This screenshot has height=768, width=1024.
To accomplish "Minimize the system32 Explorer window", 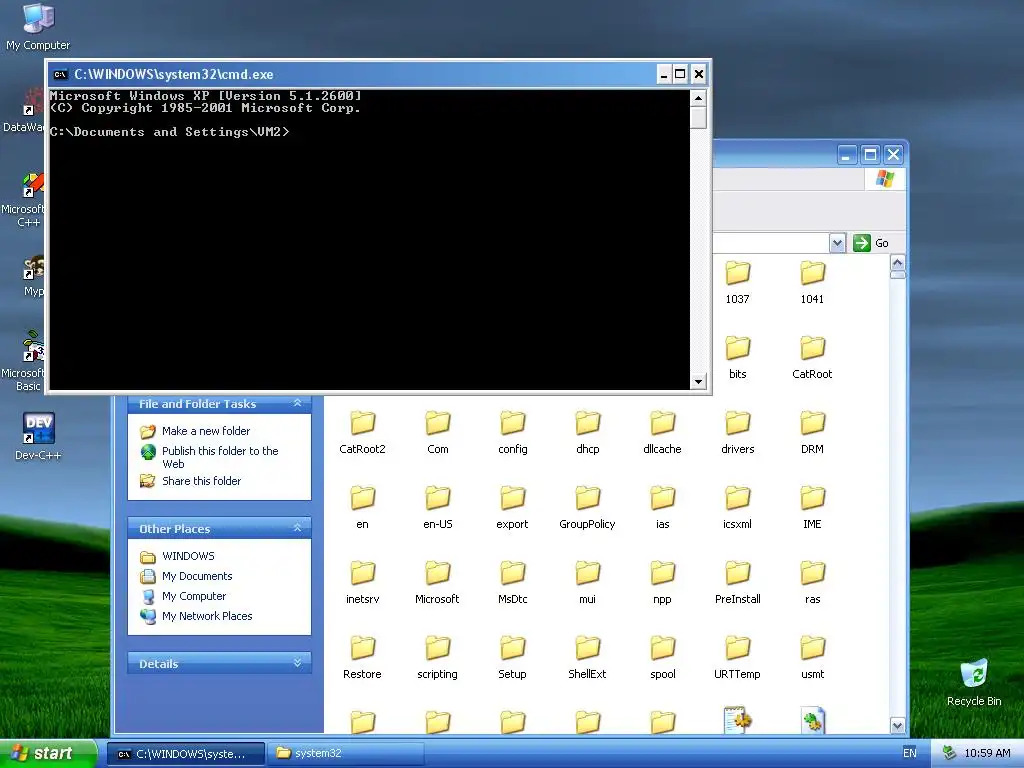I will [847, 155].
